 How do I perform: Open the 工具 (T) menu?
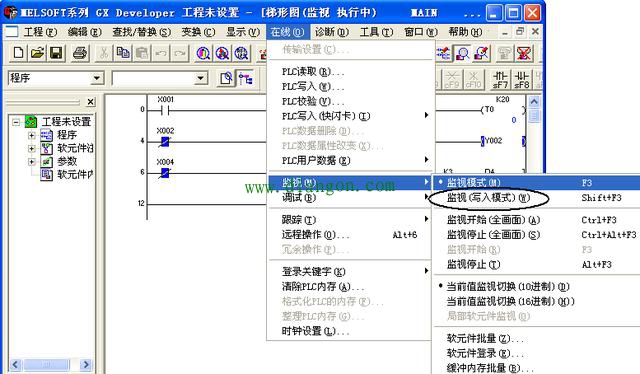pyautogui.click(x=376, y=32)
